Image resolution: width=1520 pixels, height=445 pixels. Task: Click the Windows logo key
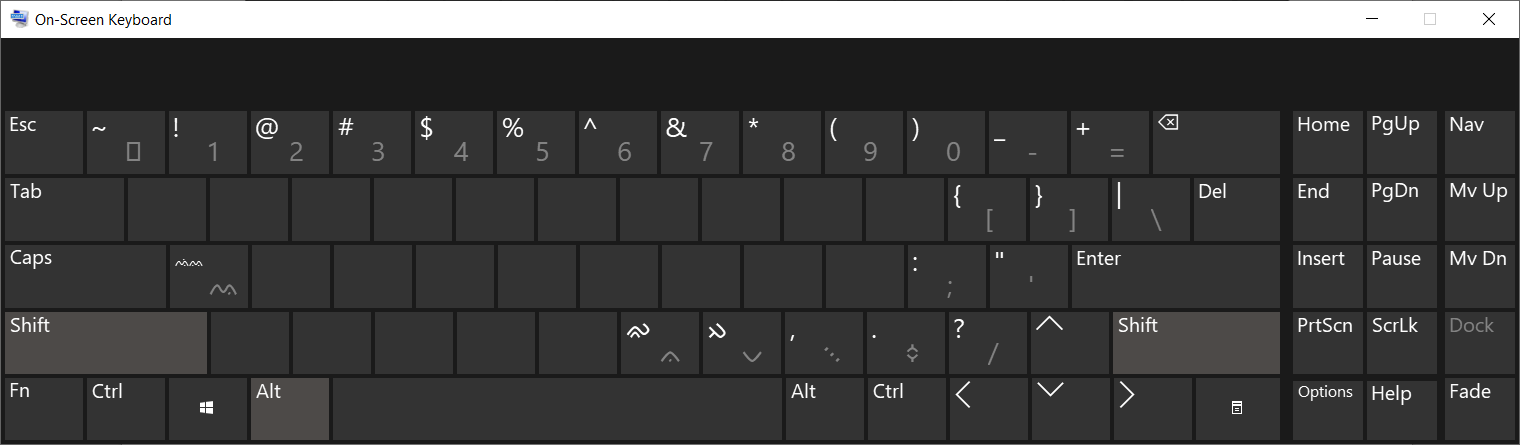tap(207, 408)
